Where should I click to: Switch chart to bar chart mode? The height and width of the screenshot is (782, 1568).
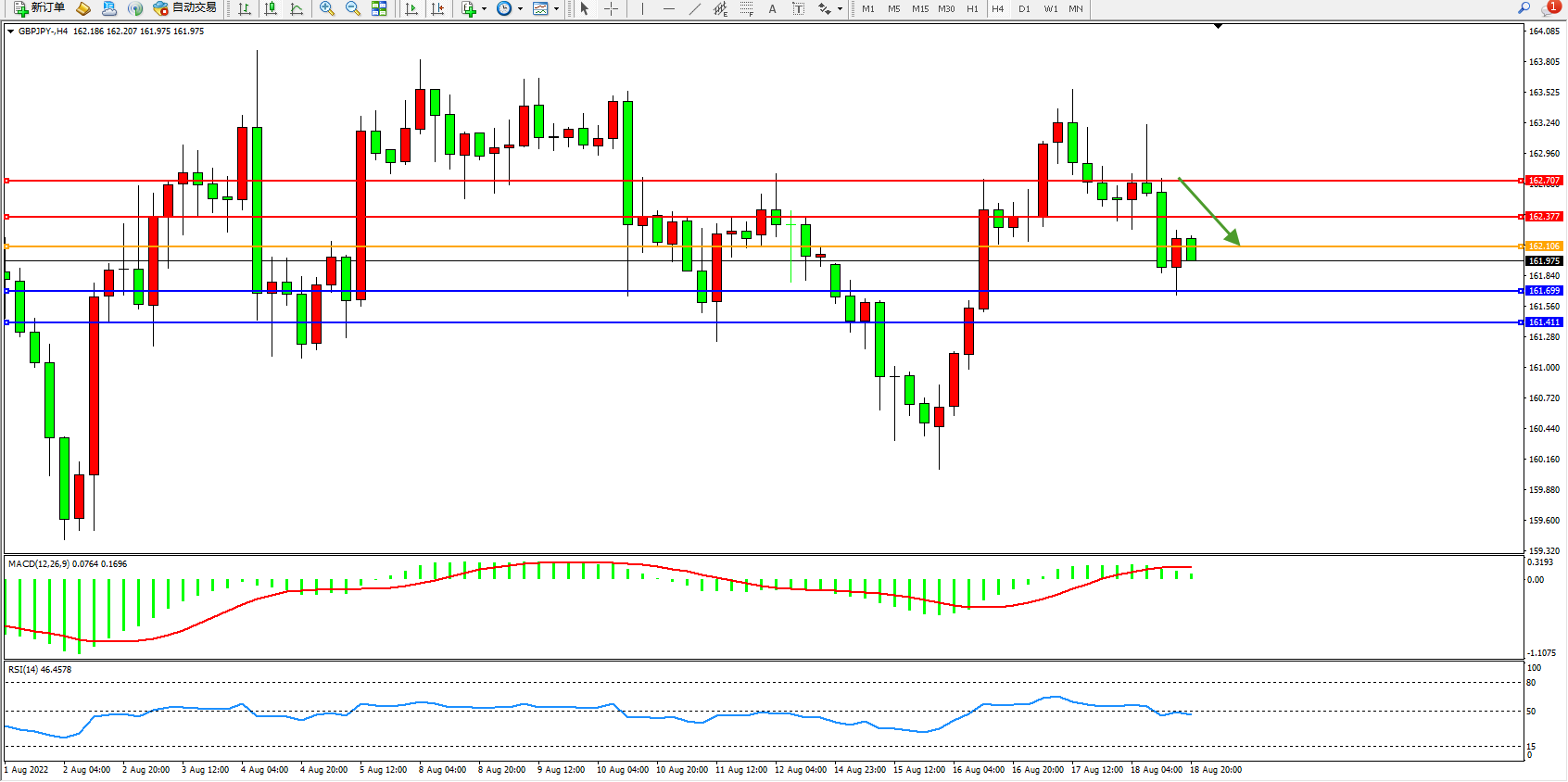(245, 8)
